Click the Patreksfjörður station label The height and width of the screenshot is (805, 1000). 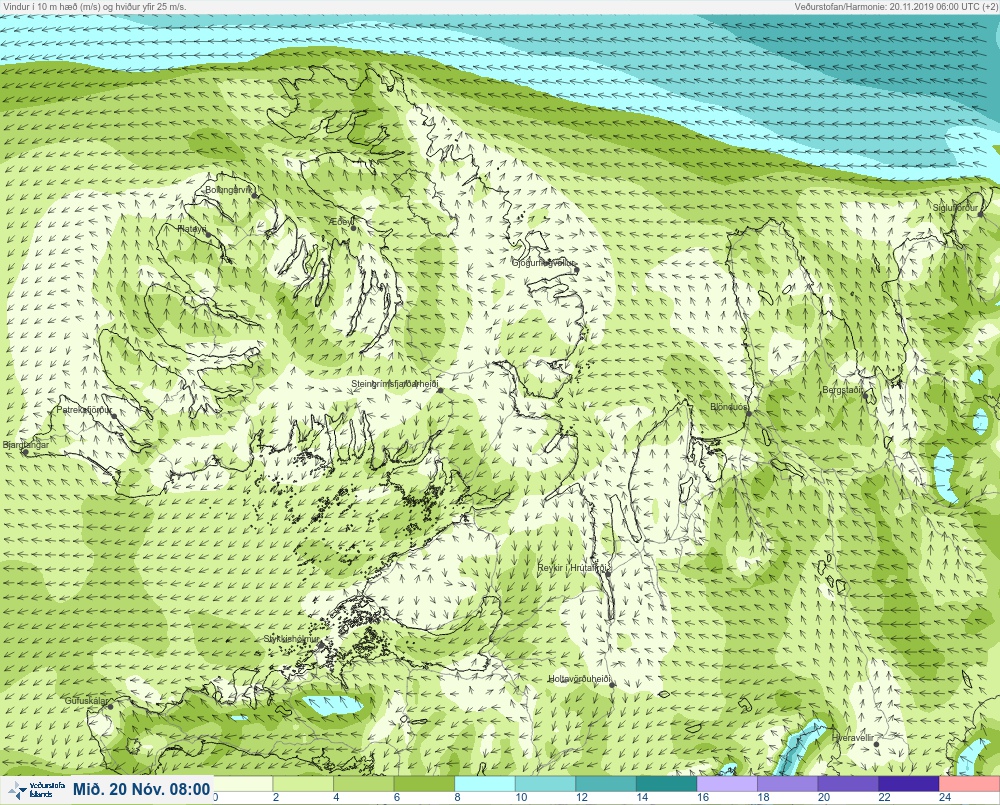[x=84, y=410]
